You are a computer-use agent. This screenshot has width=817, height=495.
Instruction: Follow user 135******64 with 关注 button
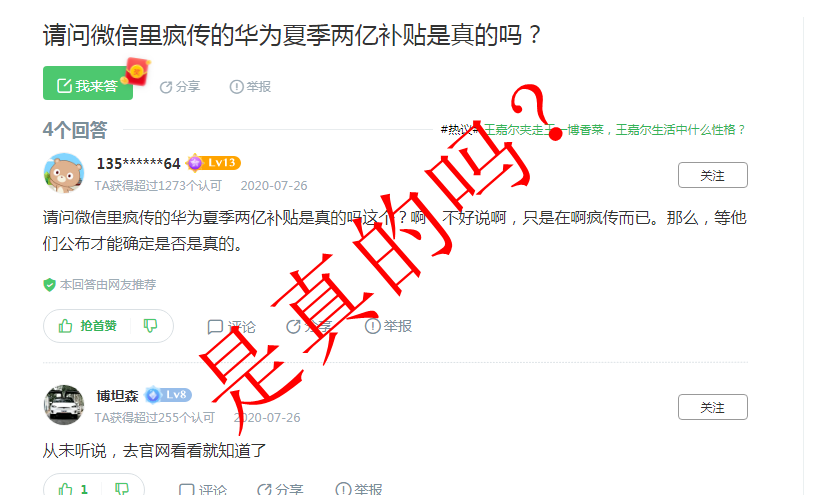pos(712,175)
